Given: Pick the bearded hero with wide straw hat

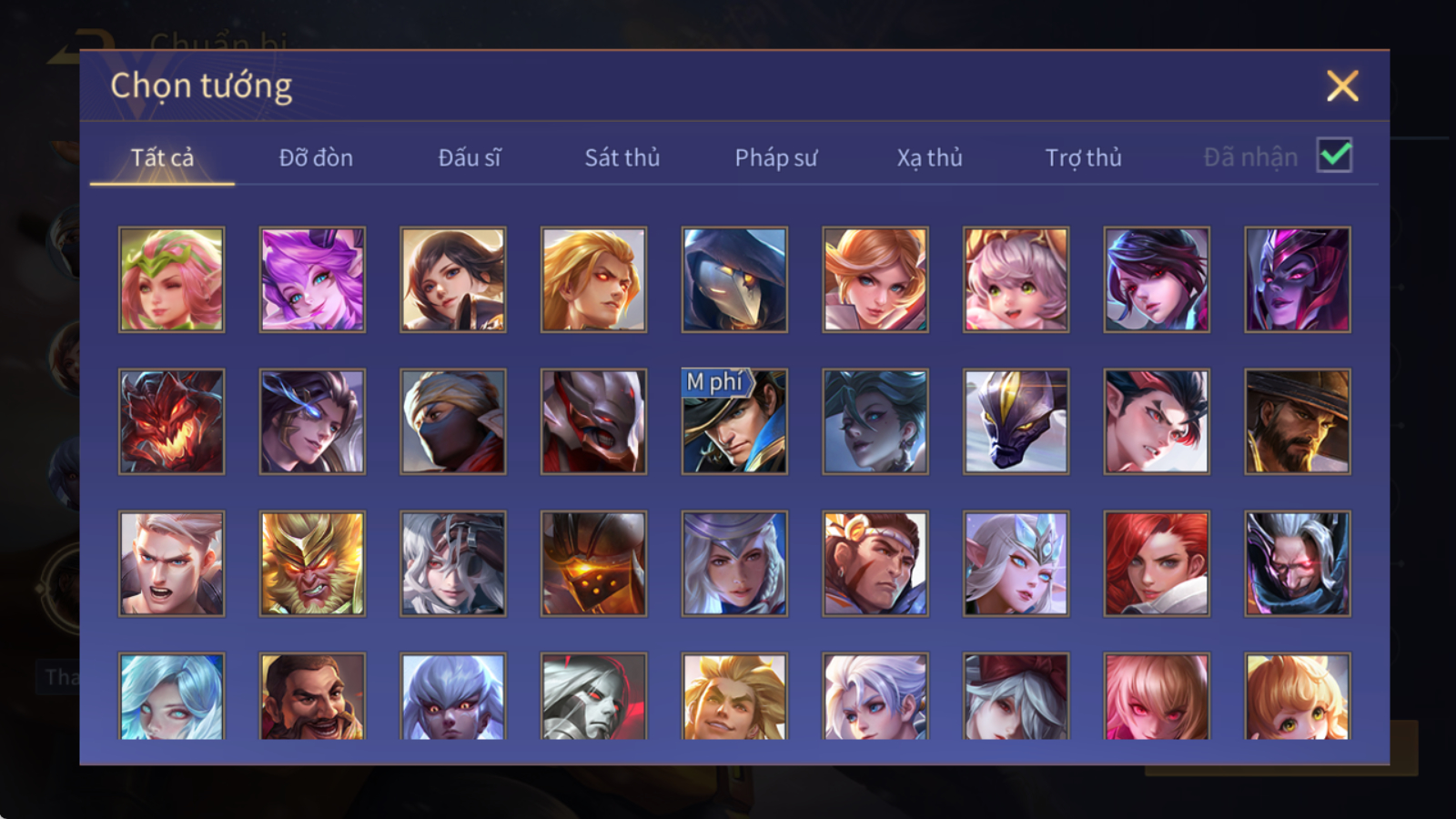Looking at the screenshot, I should coord(1298,421).
